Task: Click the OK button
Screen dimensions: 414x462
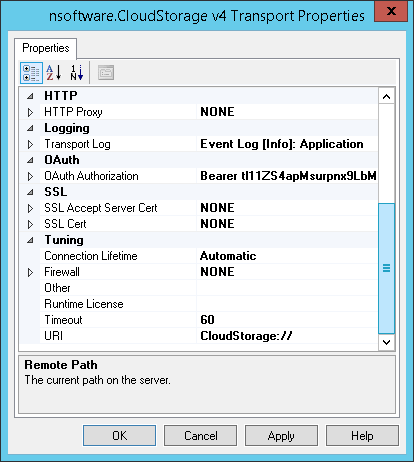Action: [119, 435]
